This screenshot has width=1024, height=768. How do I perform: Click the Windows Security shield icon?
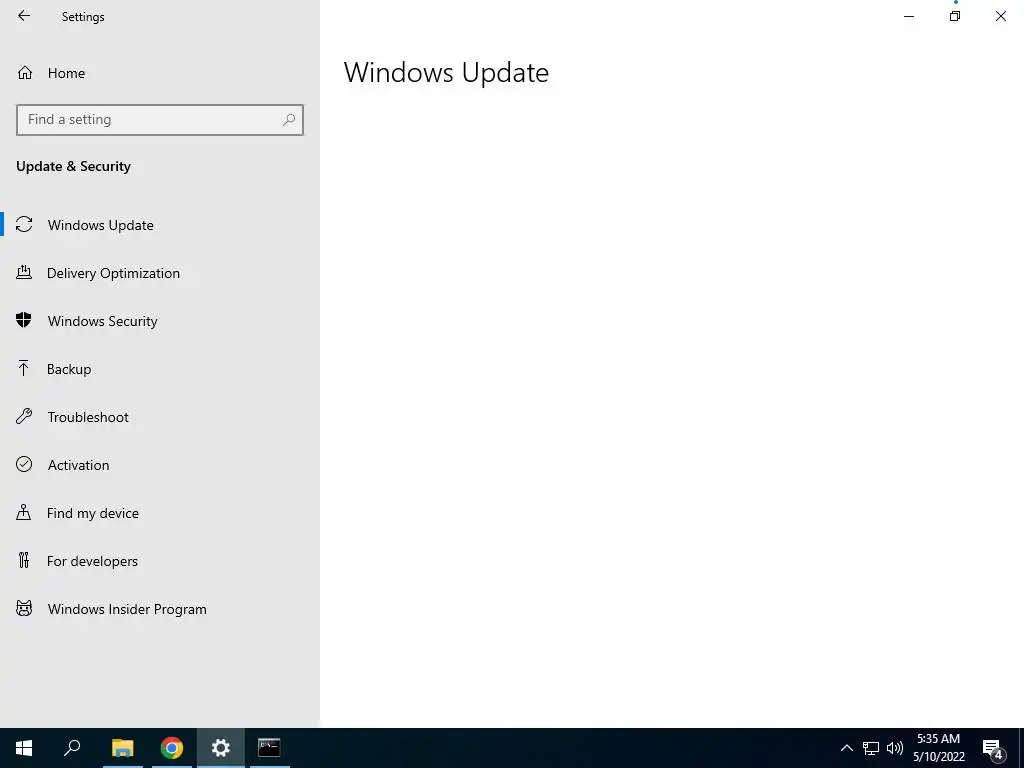[24, 320]
